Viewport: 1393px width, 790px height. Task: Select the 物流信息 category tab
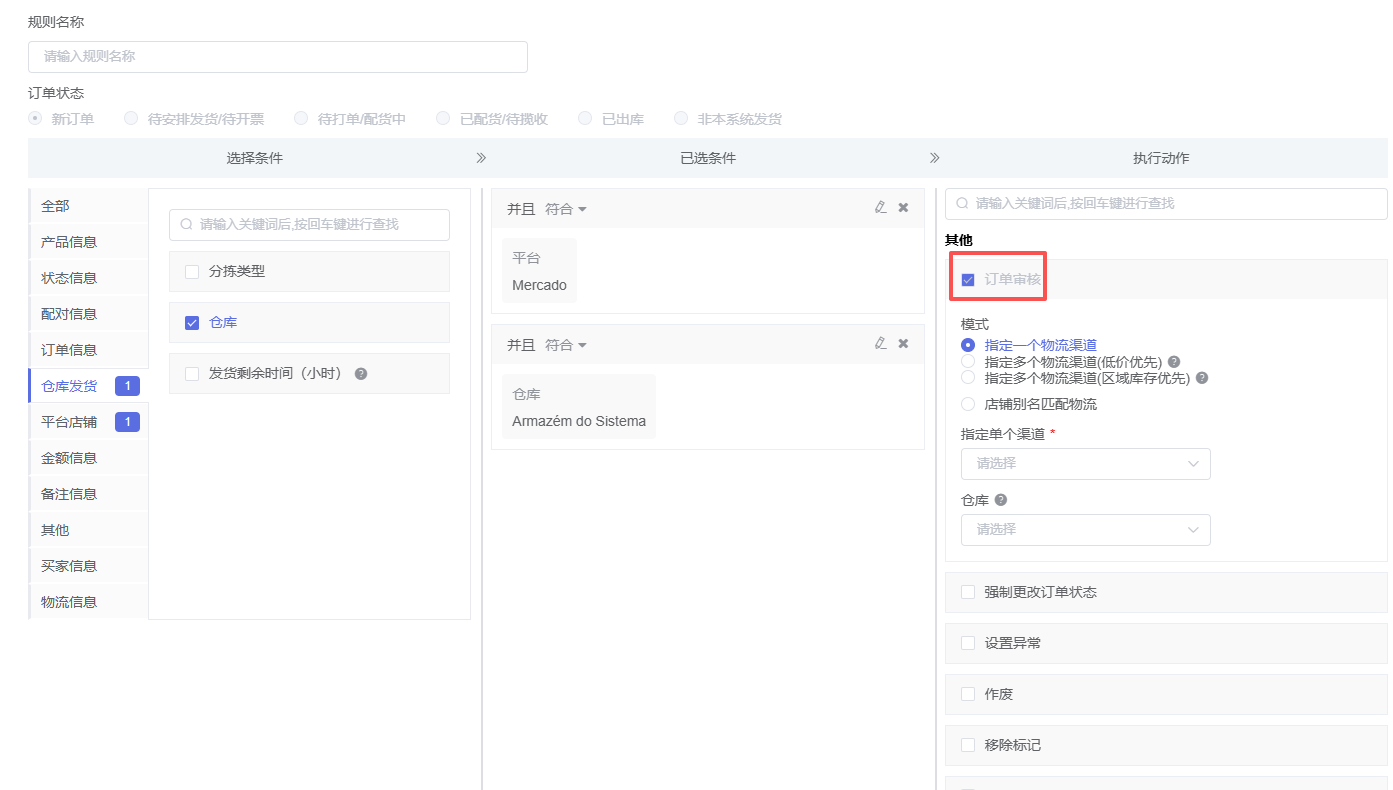click(69, 602)
